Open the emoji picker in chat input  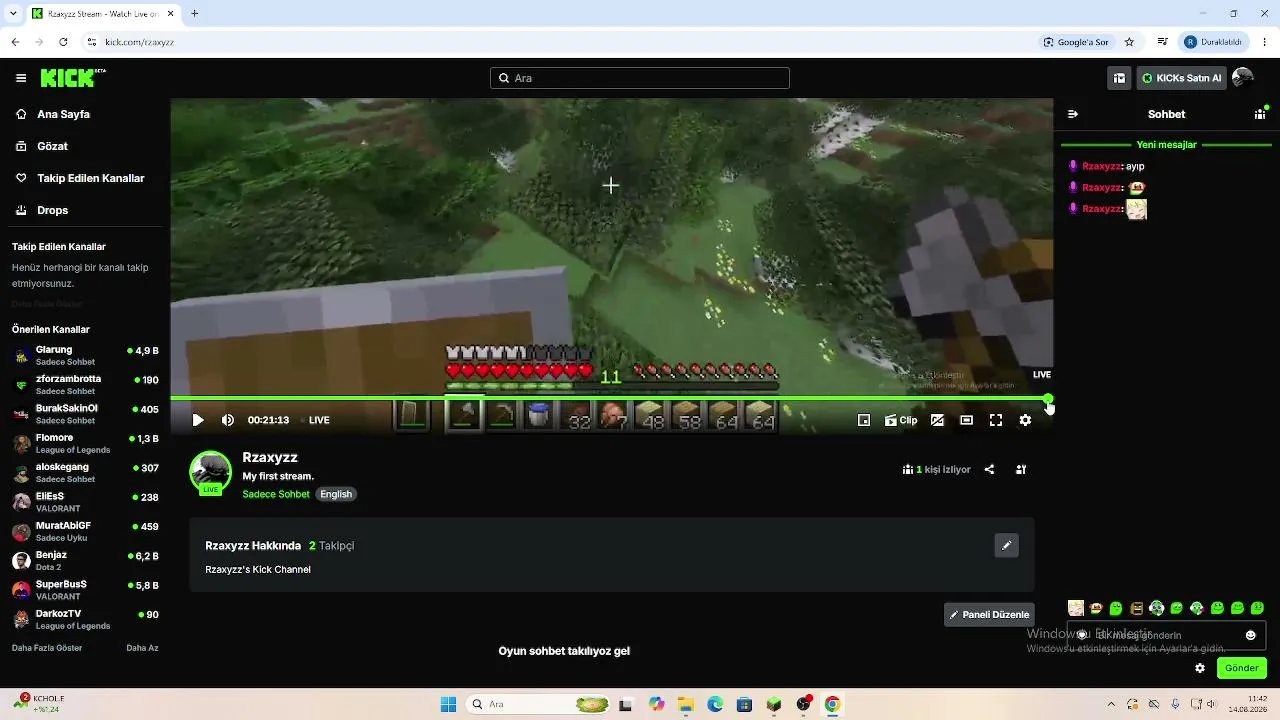tap(1250, 635)
